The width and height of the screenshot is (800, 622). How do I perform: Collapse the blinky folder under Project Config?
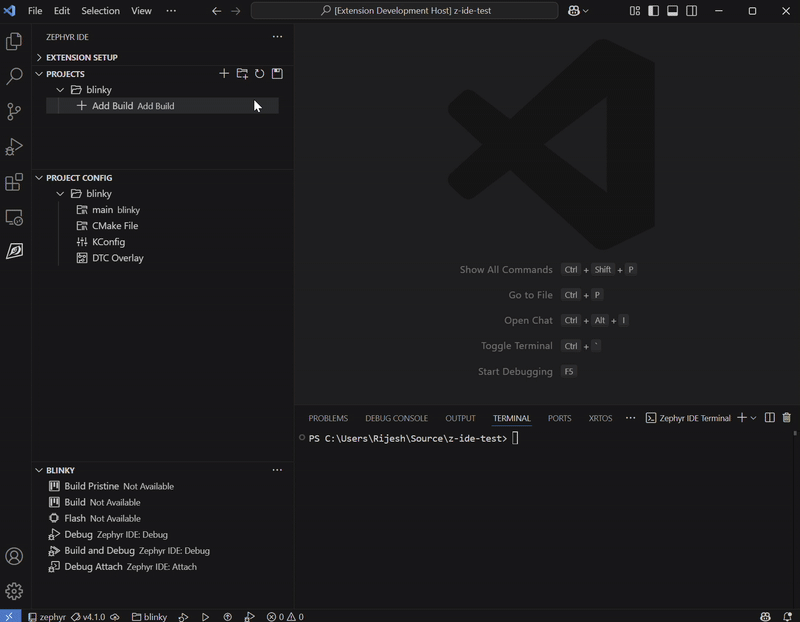[60, 194]
